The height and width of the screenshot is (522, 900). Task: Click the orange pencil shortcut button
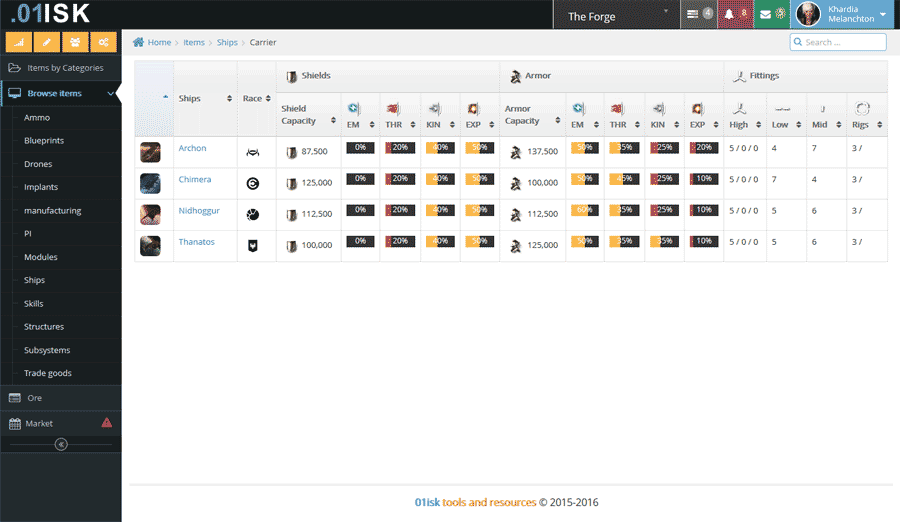pos(46,42)
